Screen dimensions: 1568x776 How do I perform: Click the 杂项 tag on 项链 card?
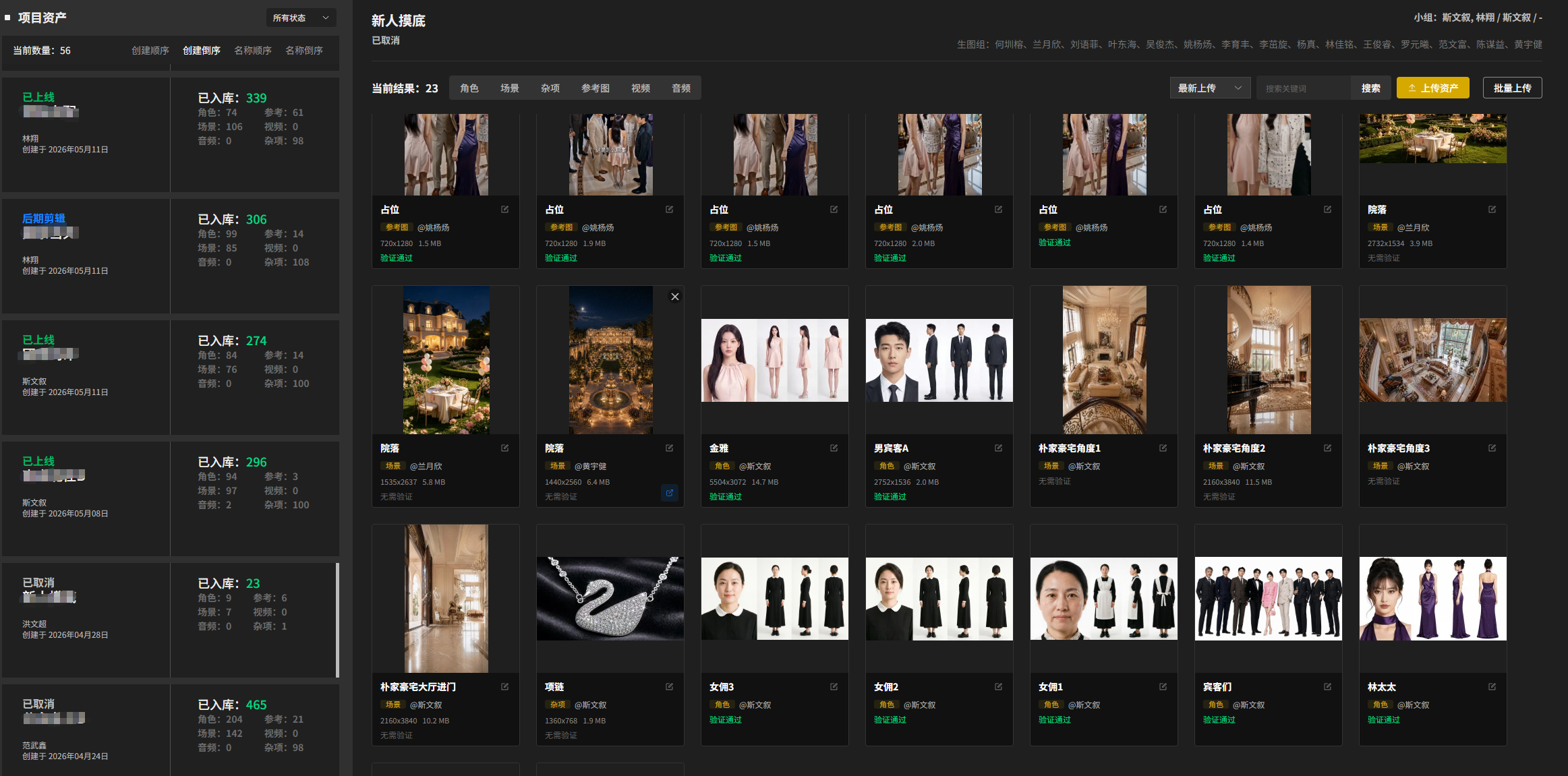(x=558, y=705)
